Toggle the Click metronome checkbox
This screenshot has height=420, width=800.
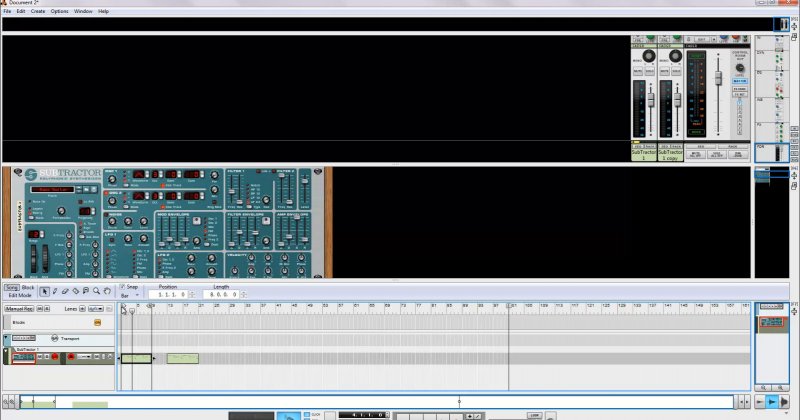tap(307, 412)
